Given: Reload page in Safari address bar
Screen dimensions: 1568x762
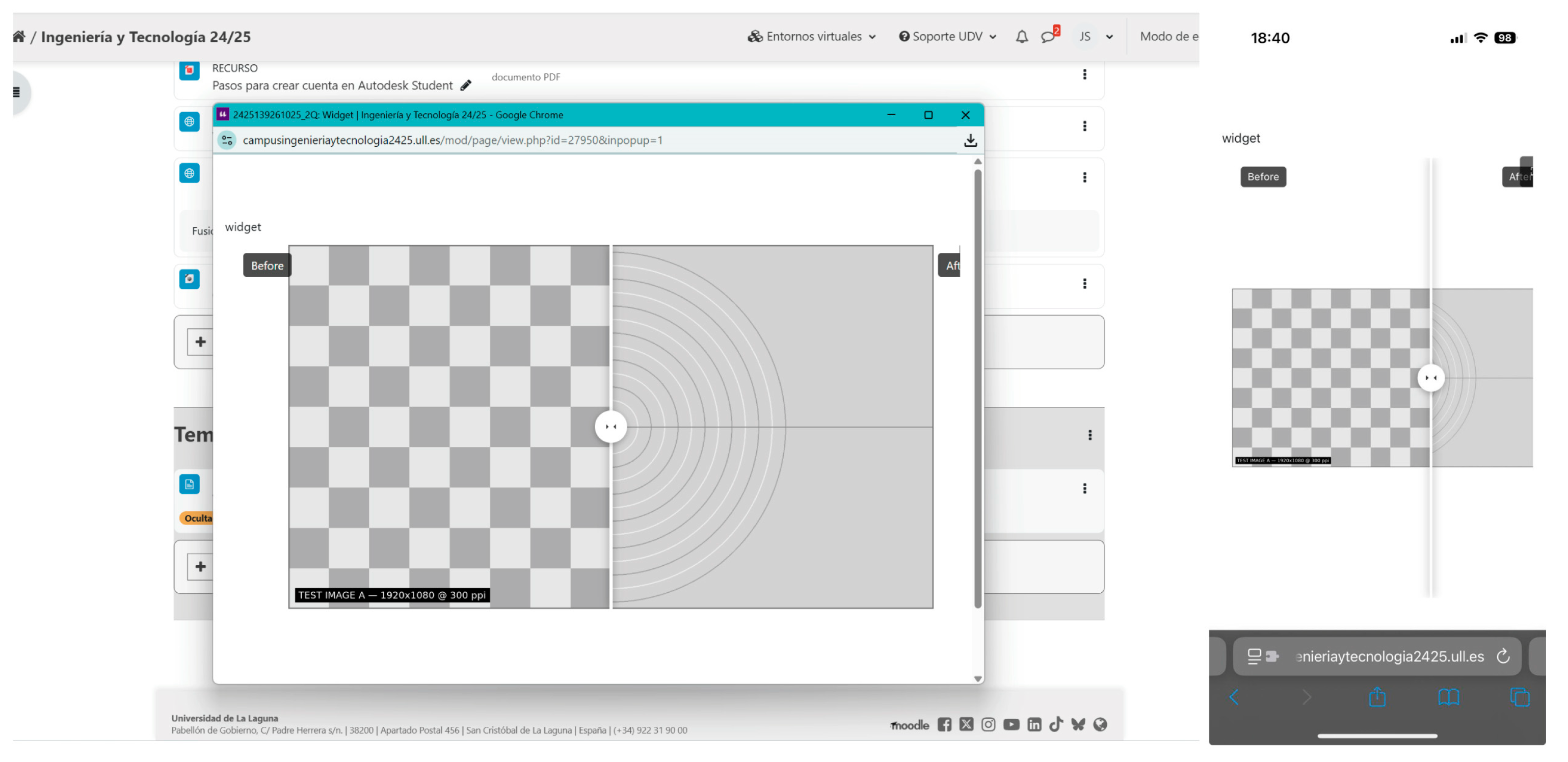Looking at the screenshot, I should pos(1503,656).
